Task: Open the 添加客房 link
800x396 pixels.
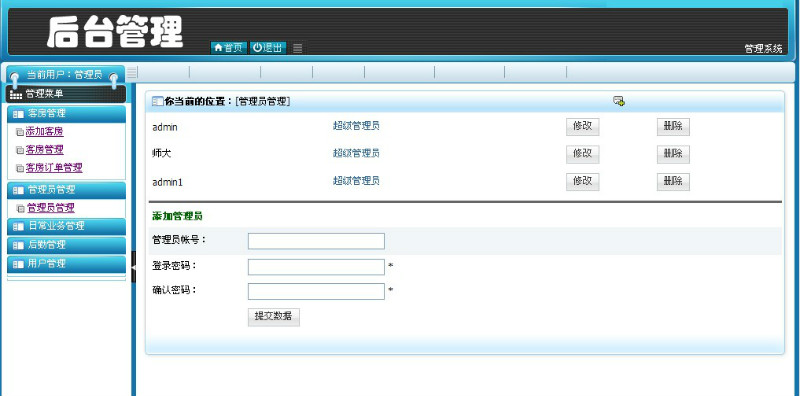Action: click(44, 132)
